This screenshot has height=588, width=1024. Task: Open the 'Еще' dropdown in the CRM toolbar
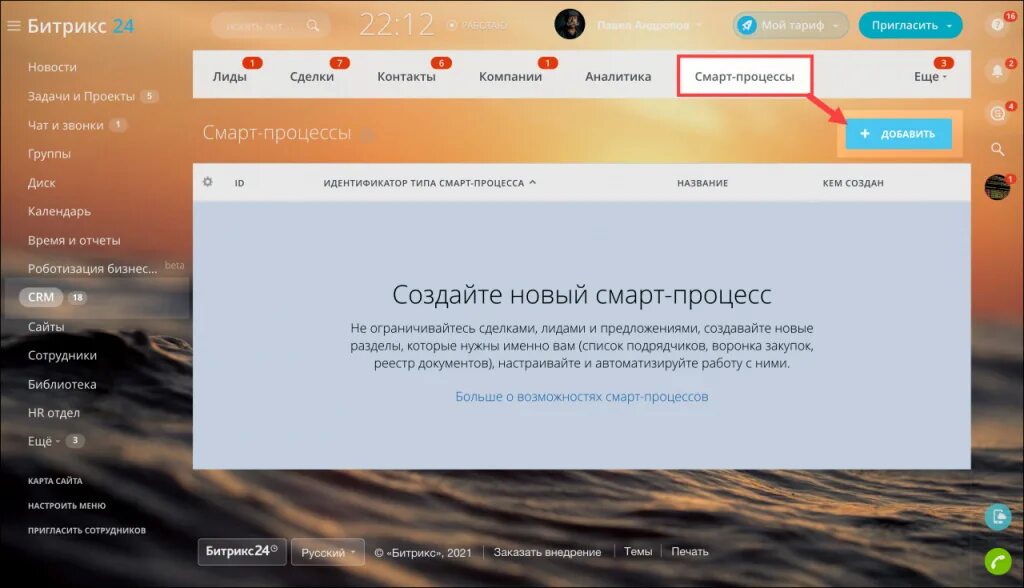[929, 75]
